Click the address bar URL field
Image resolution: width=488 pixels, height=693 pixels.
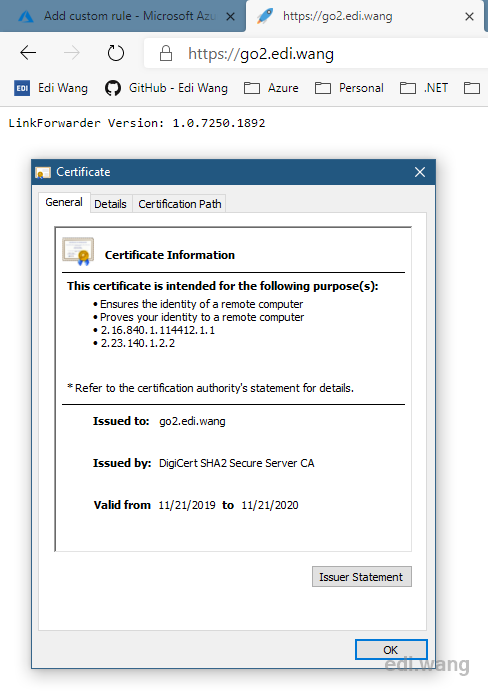(316, 53)
